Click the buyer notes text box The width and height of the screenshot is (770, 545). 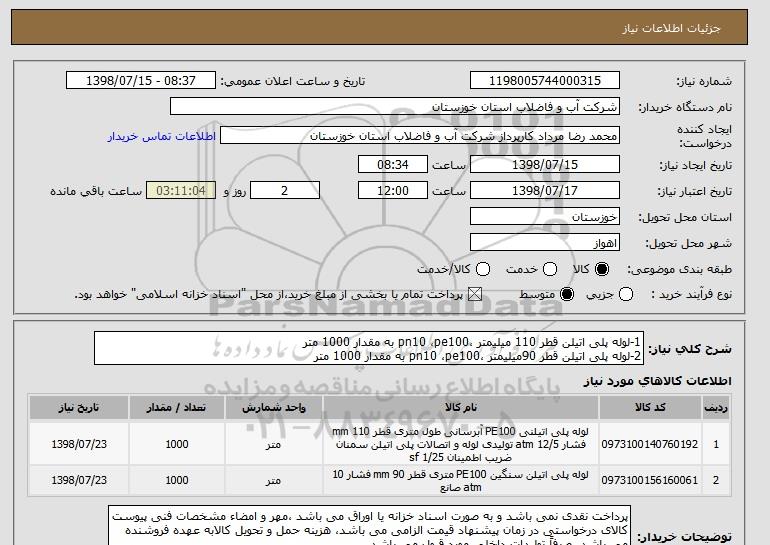coord(369,525)
